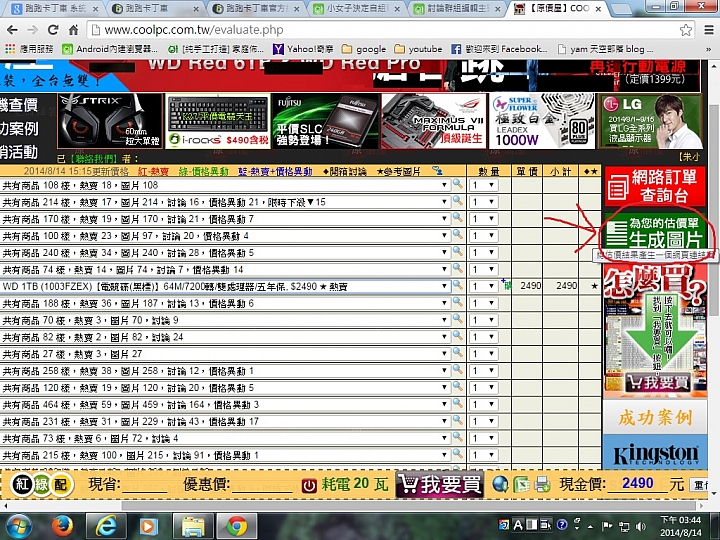Viewport: 720px width, 540px height.
Task: Open the media player on the taskbar
Action: pyautogui.click(x=148, y=526)
